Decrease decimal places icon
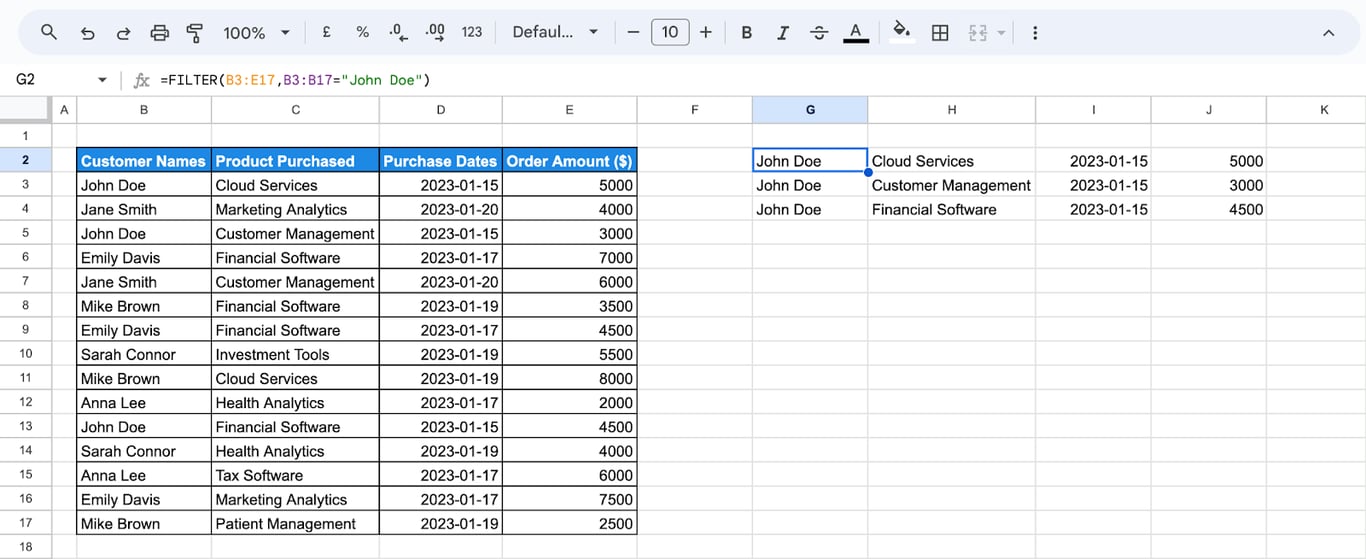This screenshot has height=559, width=1366. 398,32
